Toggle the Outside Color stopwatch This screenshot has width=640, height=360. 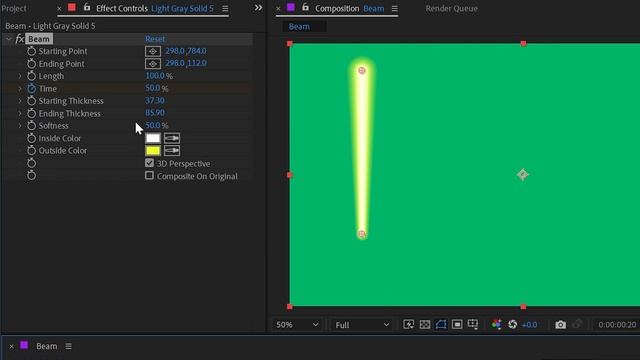[x=31, y=151]
